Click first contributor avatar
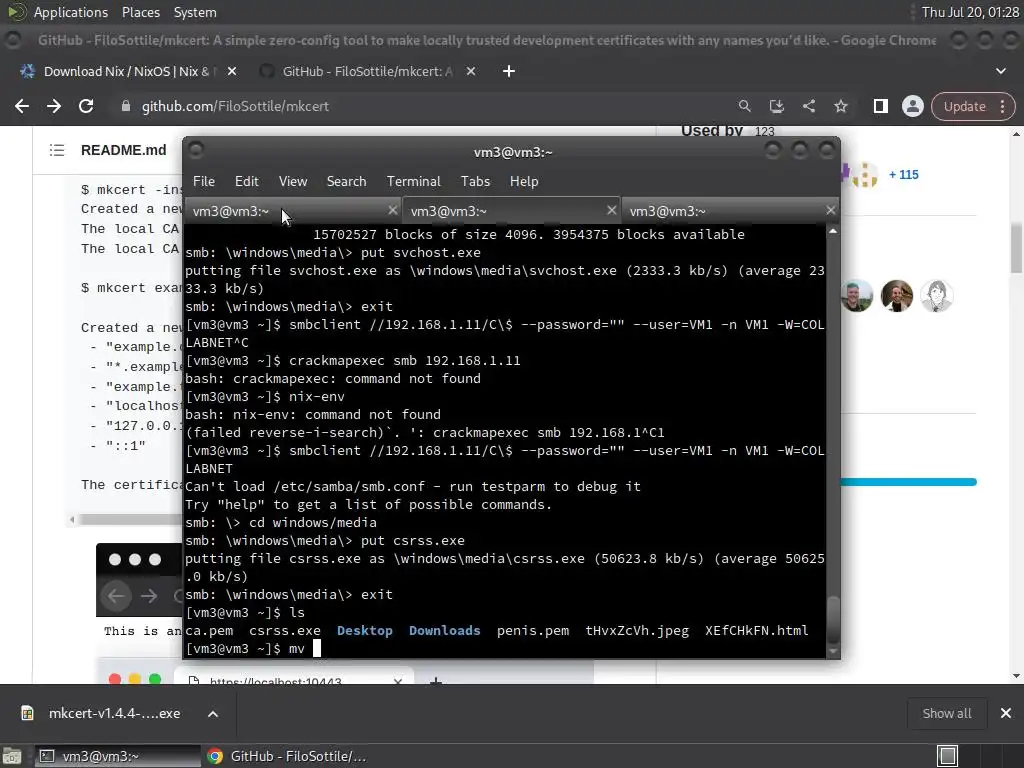1024x768 pixels. [x=857, y=296]
